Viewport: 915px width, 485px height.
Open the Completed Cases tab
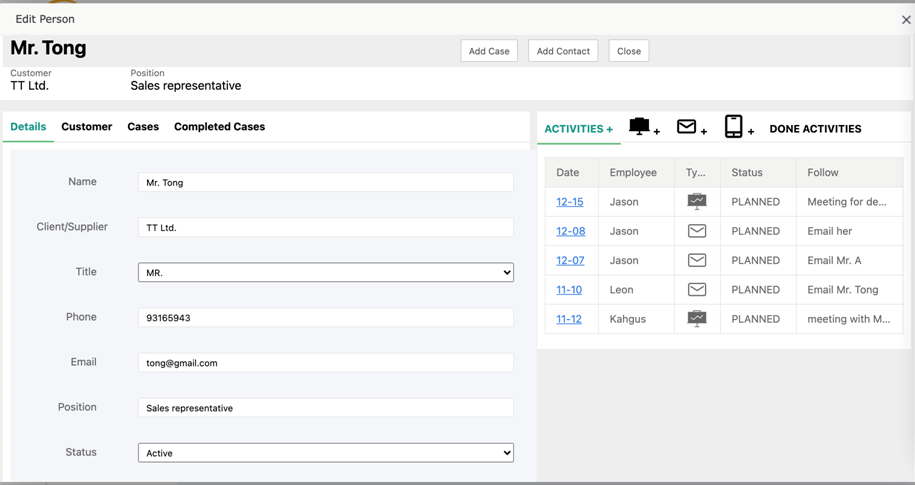coord(219,127)
